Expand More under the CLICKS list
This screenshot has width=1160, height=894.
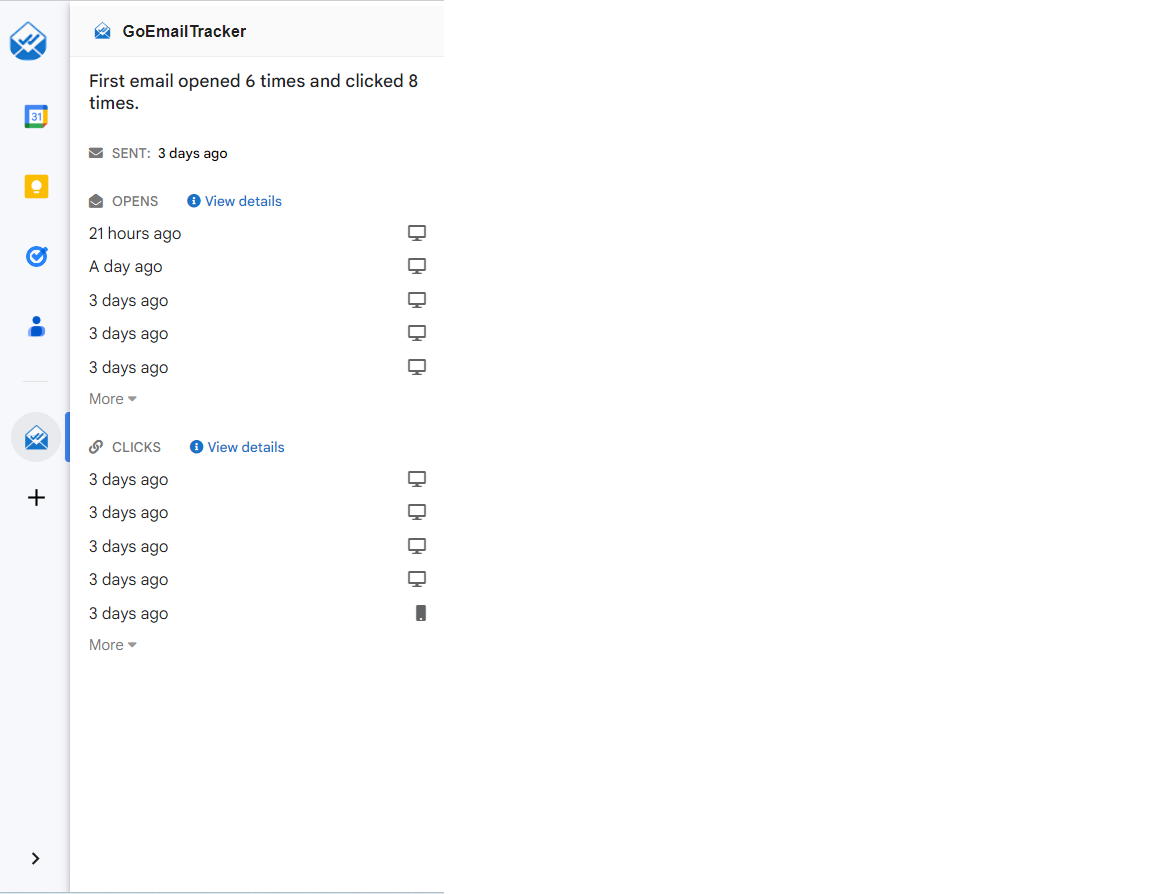click(112, 644)
